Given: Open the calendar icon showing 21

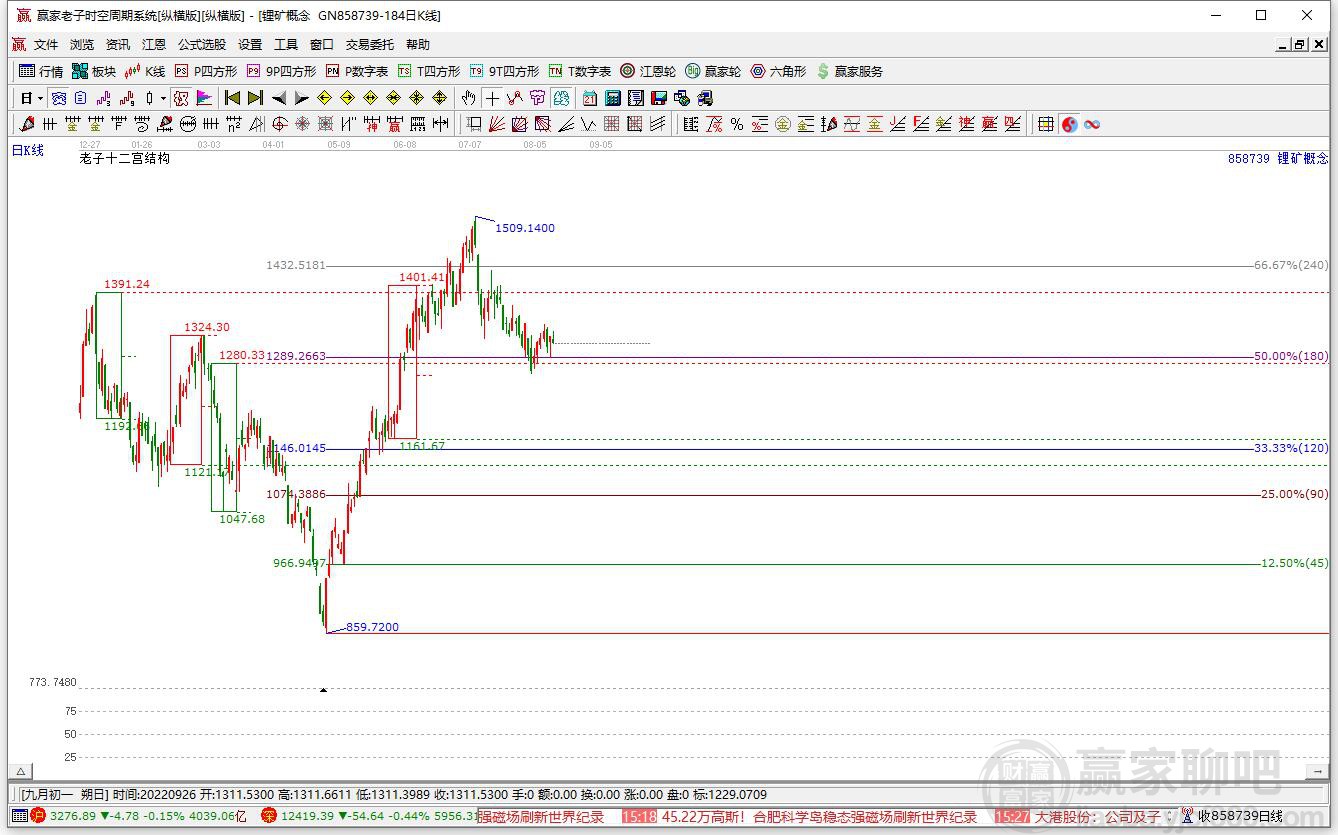Looking at the screenshot, I should pyautogui.click(x=590, y=98).
